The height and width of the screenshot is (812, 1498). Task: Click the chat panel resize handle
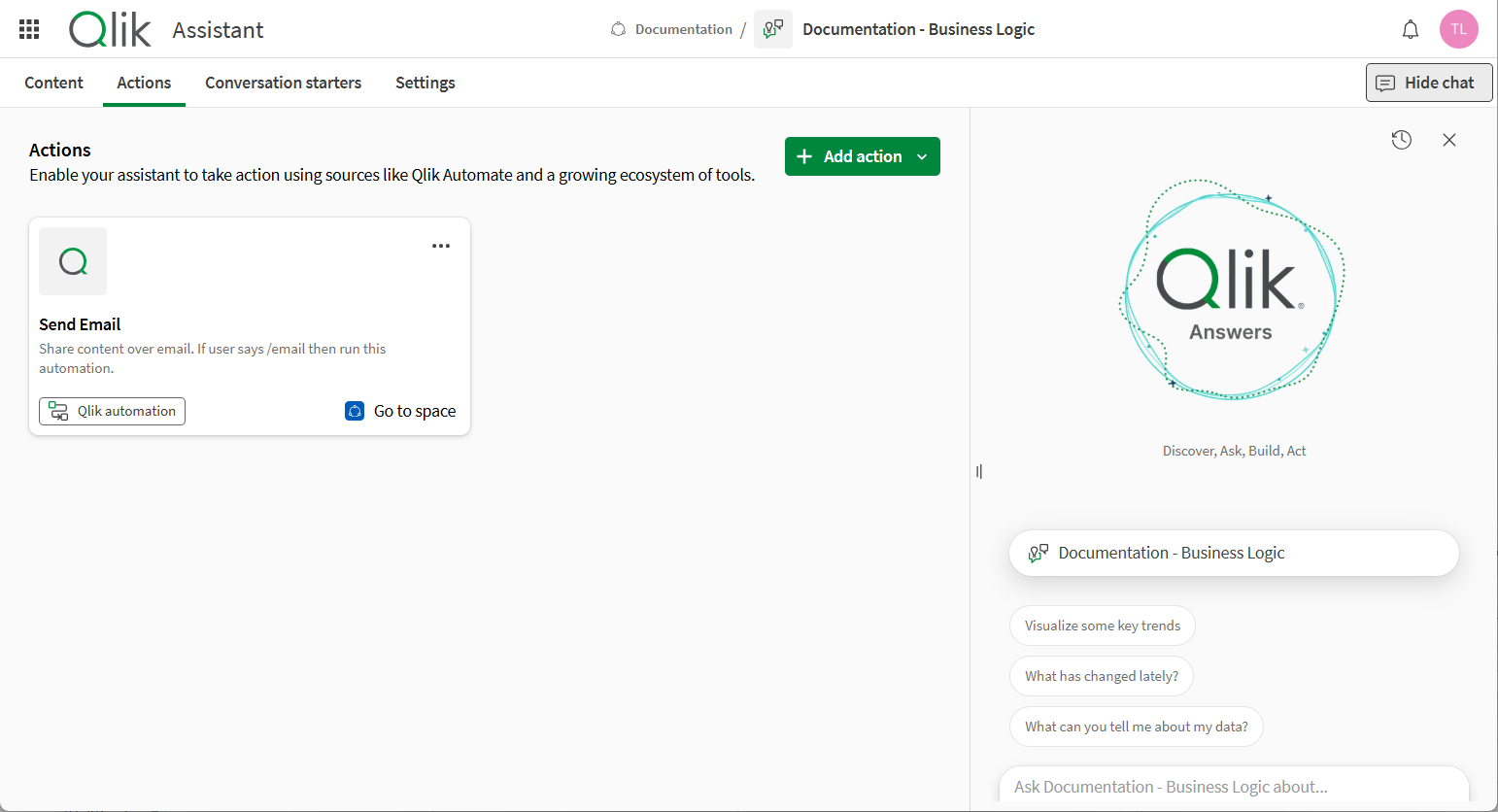click(979, 471)
